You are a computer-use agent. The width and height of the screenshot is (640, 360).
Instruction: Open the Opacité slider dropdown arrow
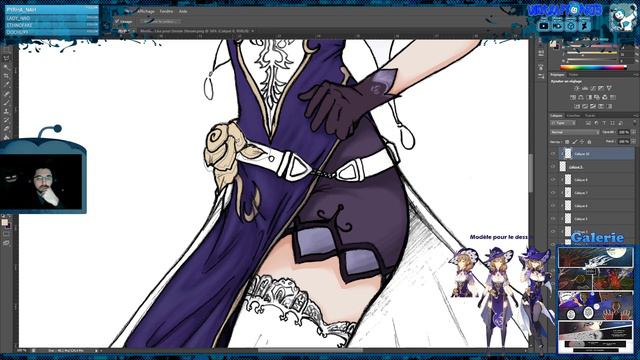coord(633,132)
